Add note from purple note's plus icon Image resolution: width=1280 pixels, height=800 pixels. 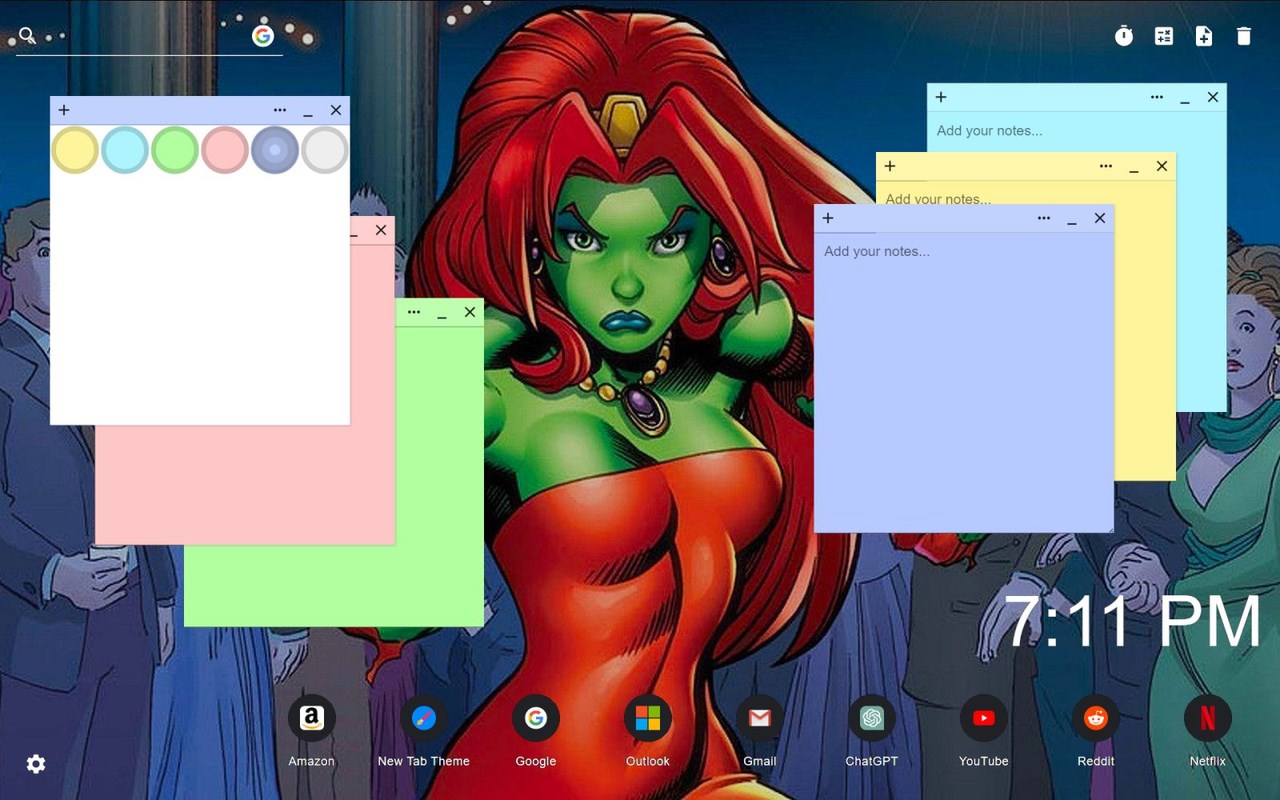click(x=828, y=218)
